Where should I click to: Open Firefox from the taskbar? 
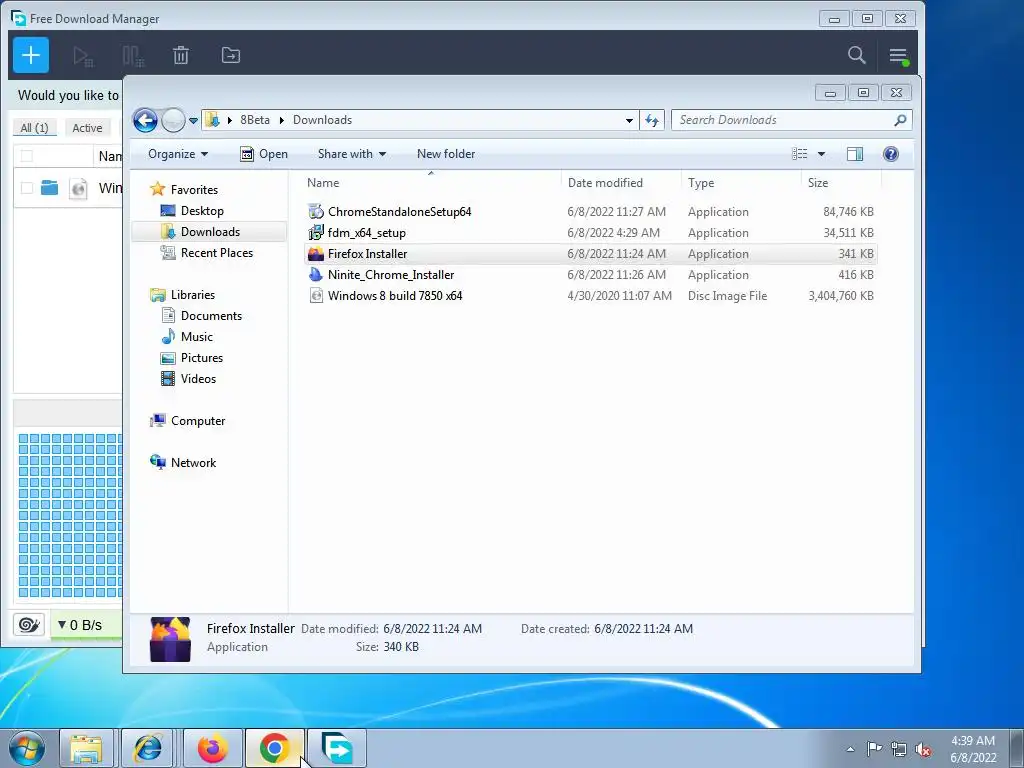(212, 748)
